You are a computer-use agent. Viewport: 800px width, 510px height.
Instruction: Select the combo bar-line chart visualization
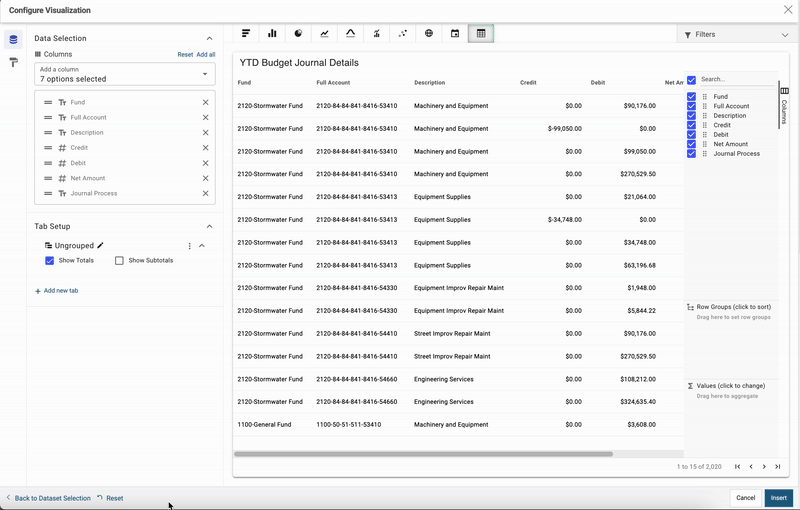click(x=377, y=34)
